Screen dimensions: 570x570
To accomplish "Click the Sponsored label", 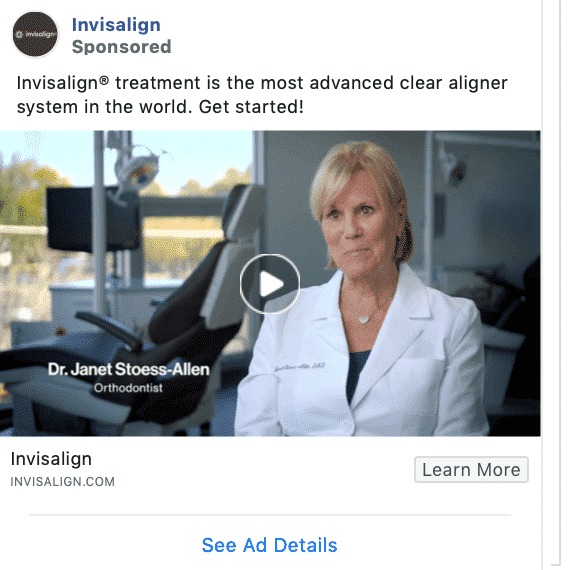I will click(x=121, y=47).
